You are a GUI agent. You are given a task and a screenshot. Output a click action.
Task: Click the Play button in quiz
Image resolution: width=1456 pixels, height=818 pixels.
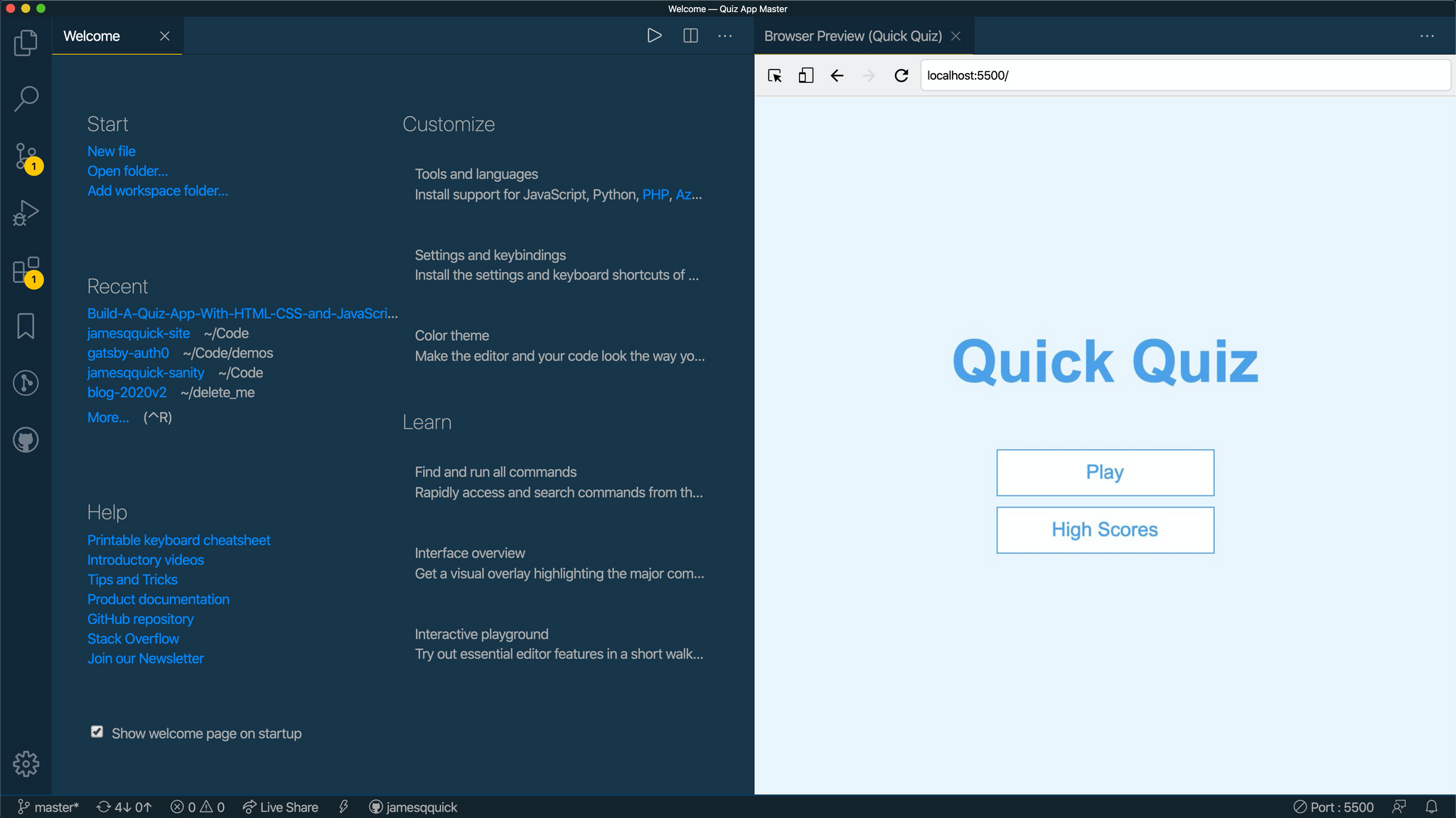click(x=1105, y=473)
